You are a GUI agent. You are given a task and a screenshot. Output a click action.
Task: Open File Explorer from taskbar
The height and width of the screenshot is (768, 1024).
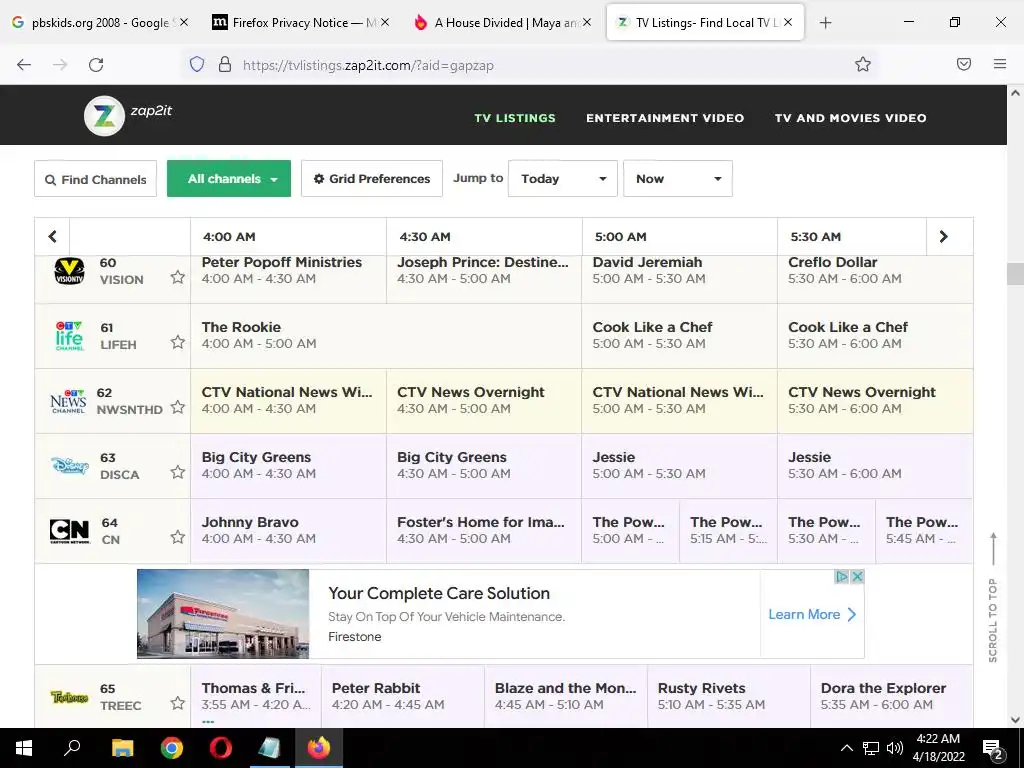122,748
